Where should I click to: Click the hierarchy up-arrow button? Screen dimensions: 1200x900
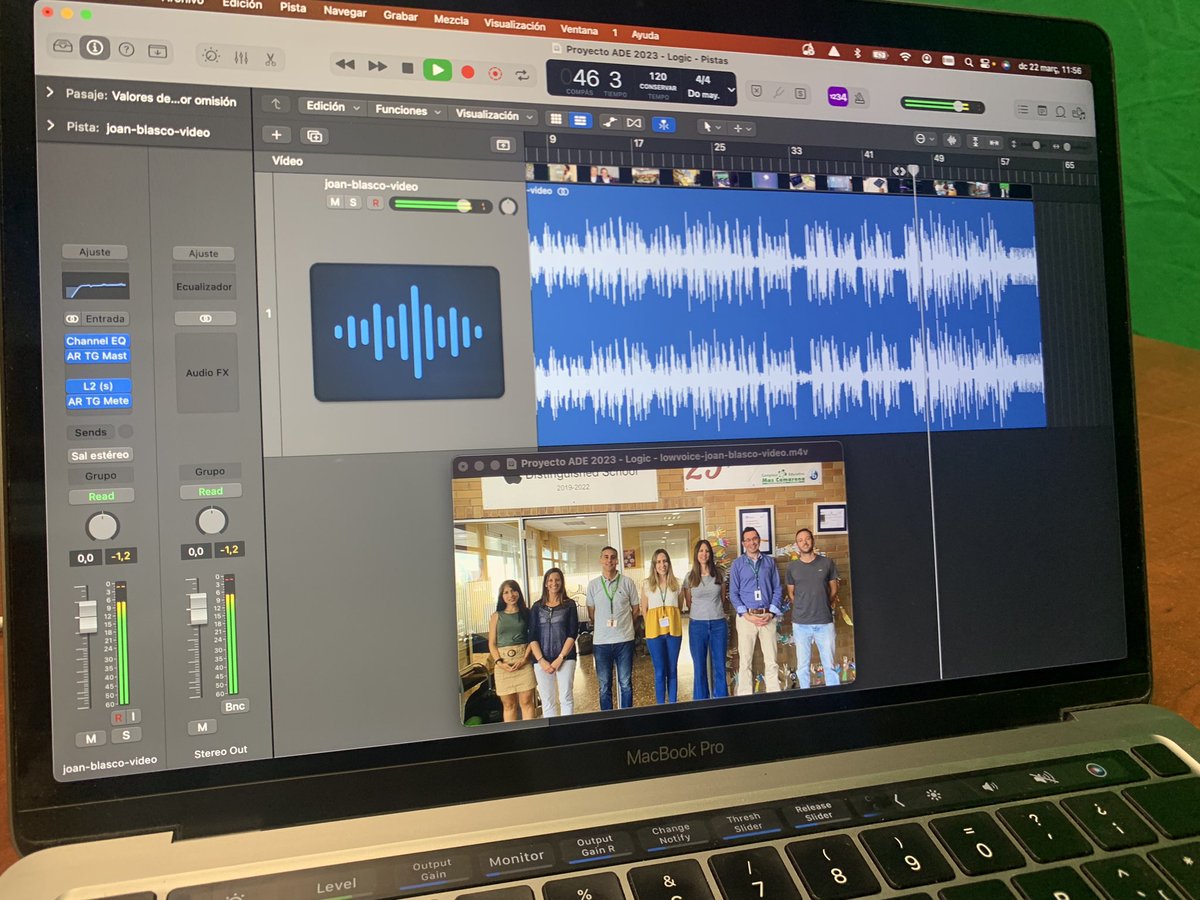click(276, 104)
